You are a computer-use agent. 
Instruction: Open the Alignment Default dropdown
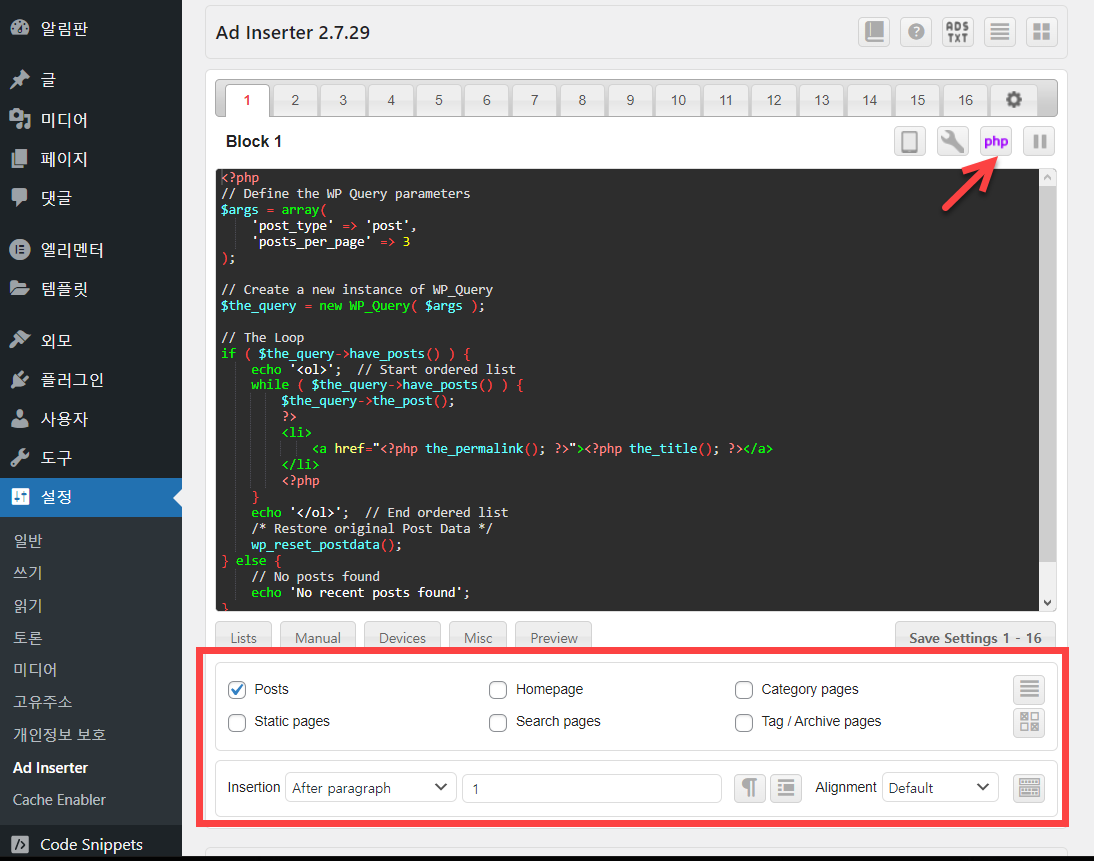point(940,788)
